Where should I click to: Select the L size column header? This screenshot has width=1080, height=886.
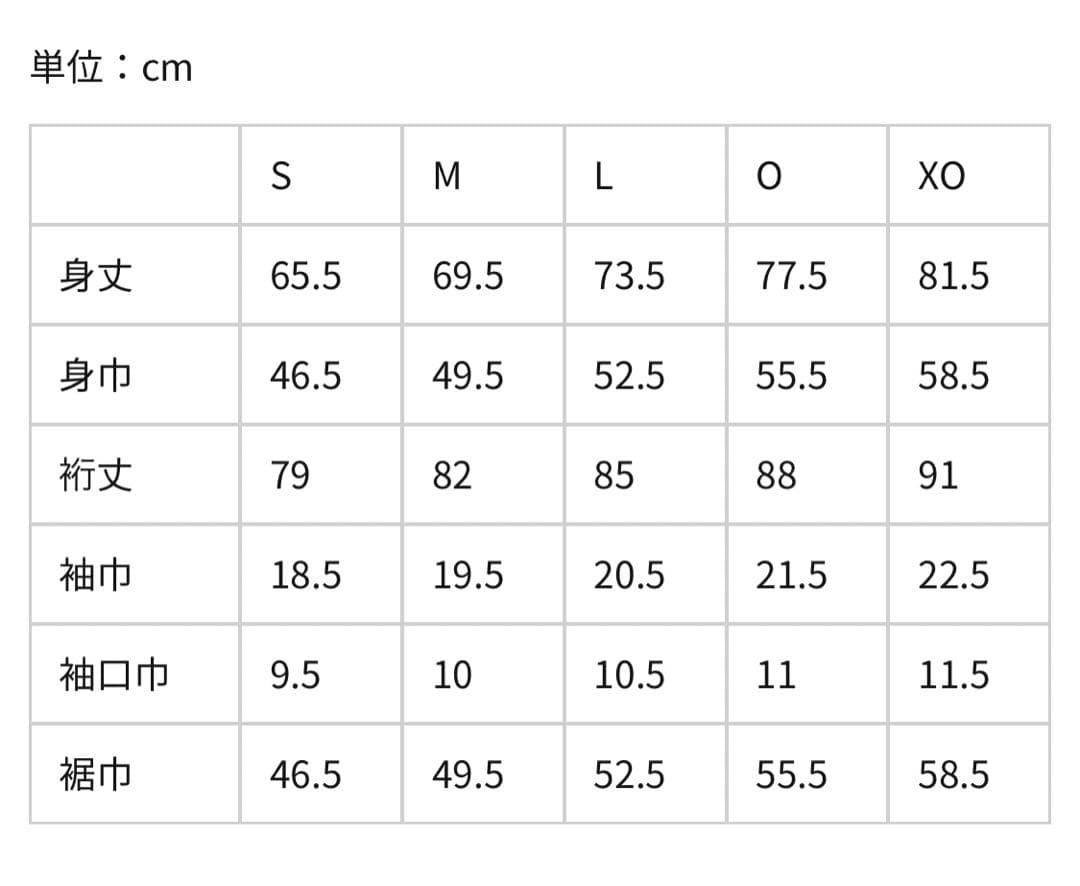603,176
